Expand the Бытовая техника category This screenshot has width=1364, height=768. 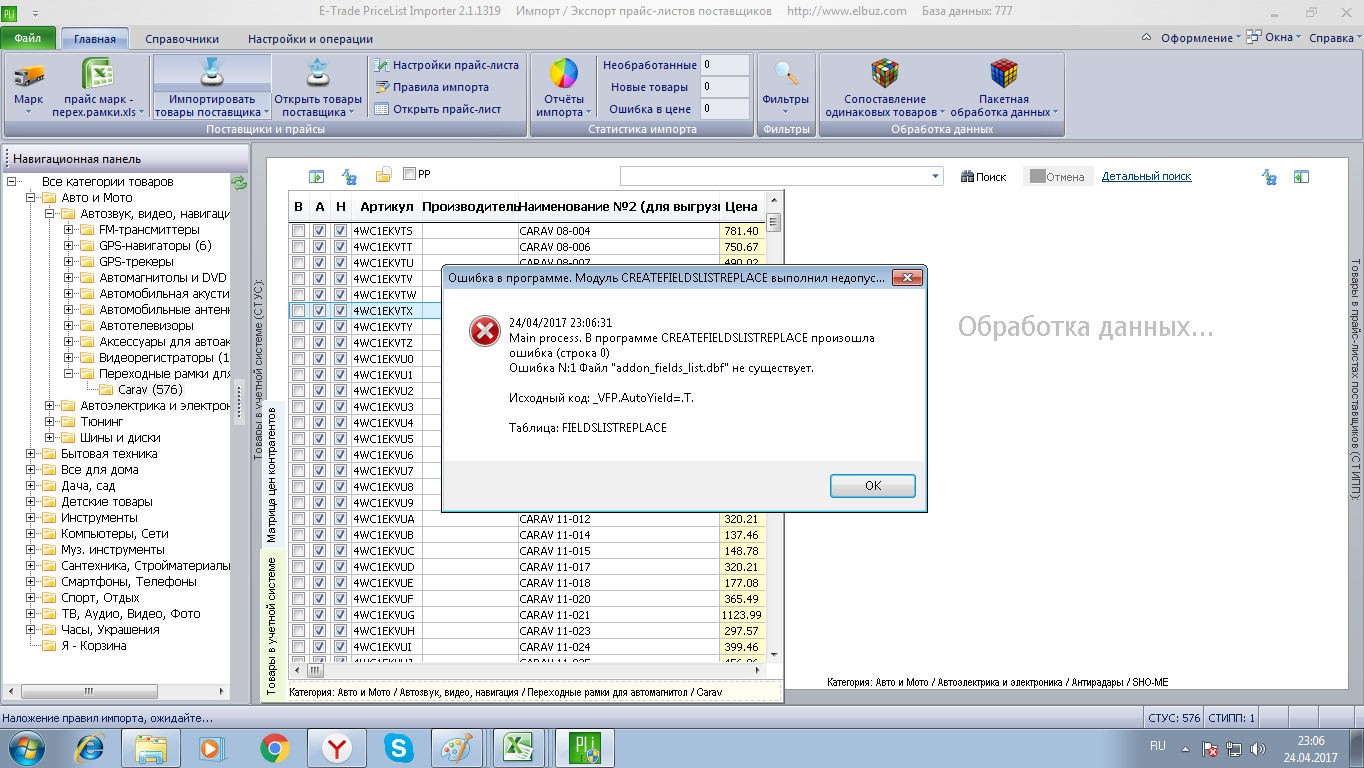tap(32, 454)
